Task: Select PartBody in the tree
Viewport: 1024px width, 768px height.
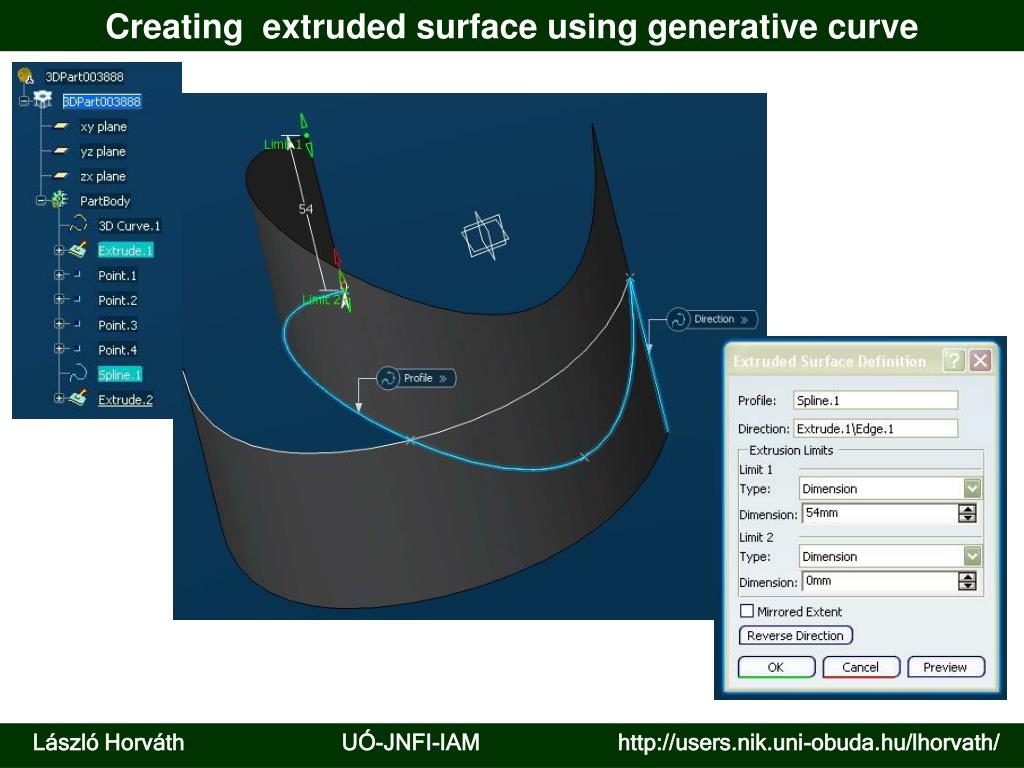Action: (105, 200)
